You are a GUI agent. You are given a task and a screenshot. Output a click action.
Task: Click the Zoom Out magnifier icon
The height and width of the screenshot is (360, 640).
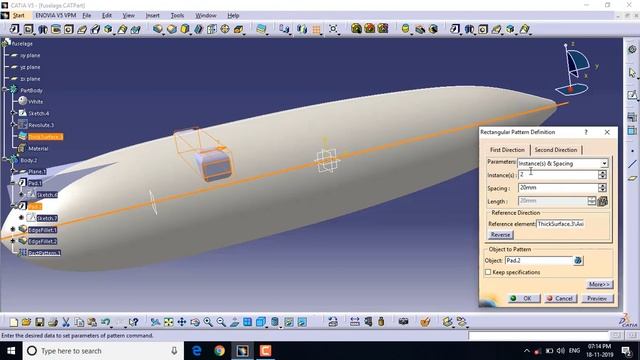click(221, 322)
